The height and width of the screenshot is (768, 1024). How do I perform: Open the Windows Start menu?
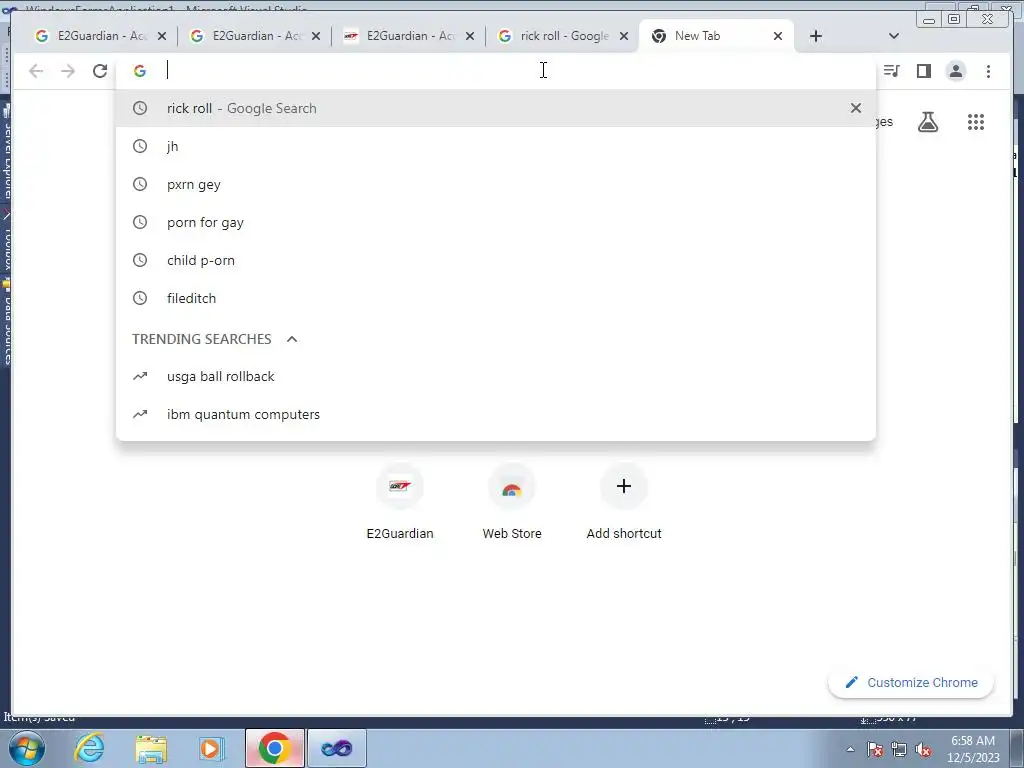pyautogui.click(x=25, y=748)
